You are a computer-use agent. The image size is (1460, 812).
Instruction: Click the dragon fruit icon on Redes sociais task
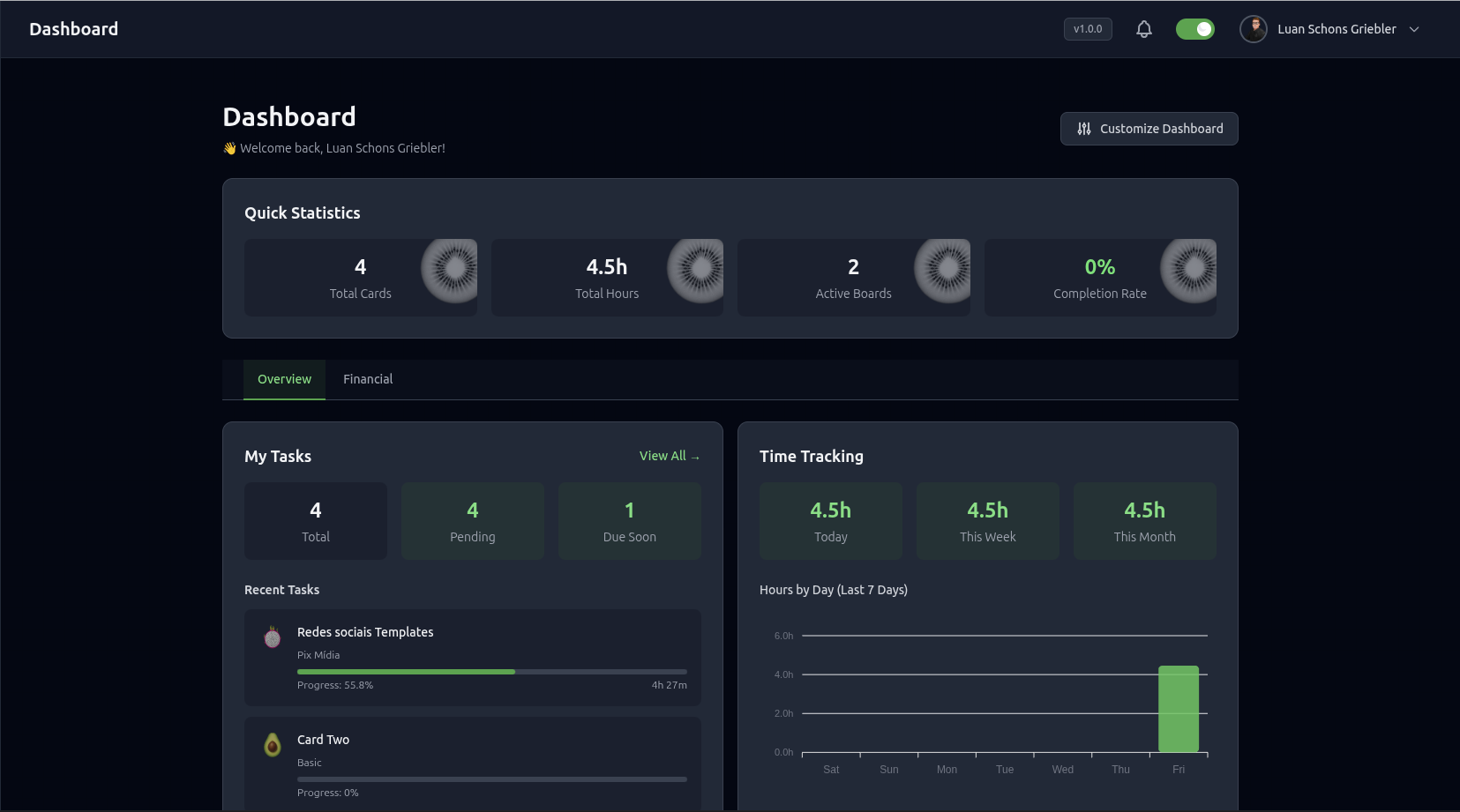273,637
